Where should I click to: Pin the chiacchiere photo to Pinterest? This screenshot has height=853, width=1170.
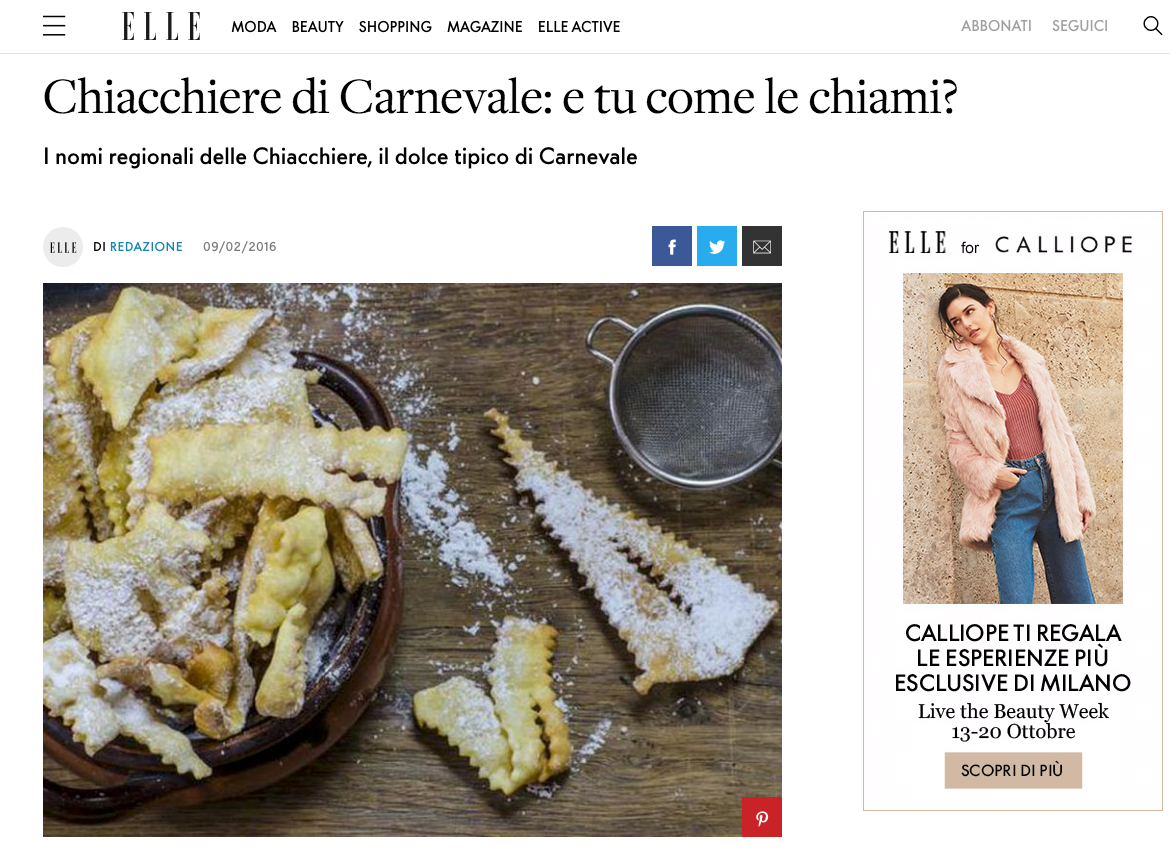[762, 817]
